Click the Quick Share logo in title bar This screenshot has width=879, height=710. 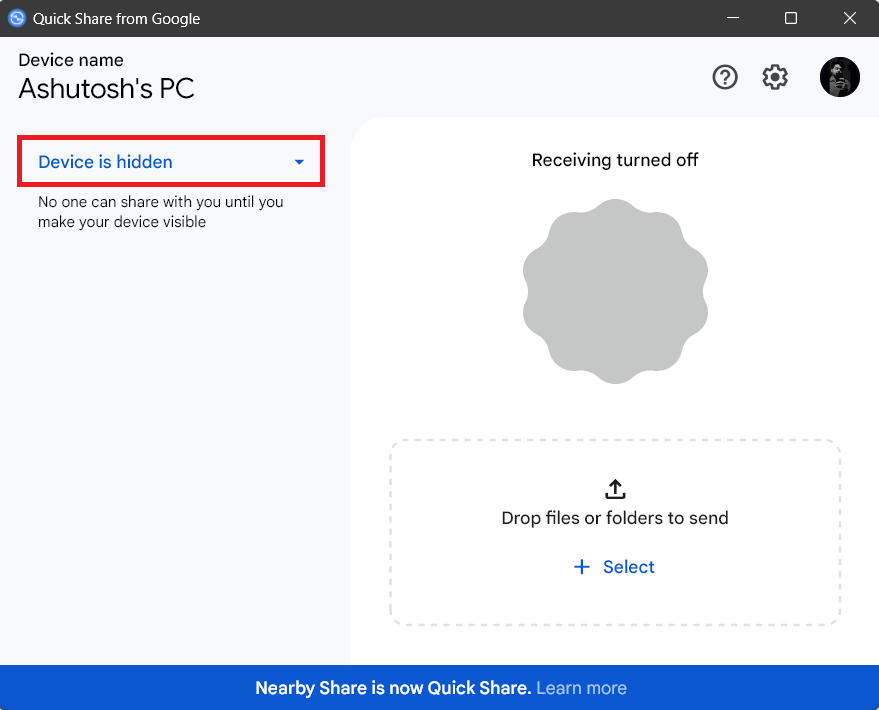(17, 18)
